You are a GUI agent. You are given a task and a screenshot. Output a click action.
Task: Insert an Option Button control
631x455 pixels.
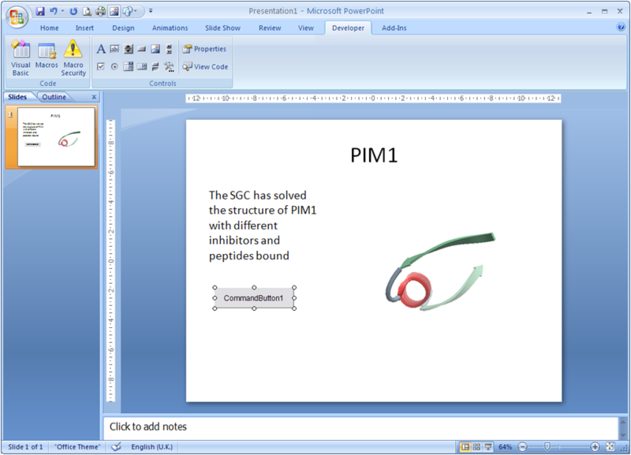point(114,67)
